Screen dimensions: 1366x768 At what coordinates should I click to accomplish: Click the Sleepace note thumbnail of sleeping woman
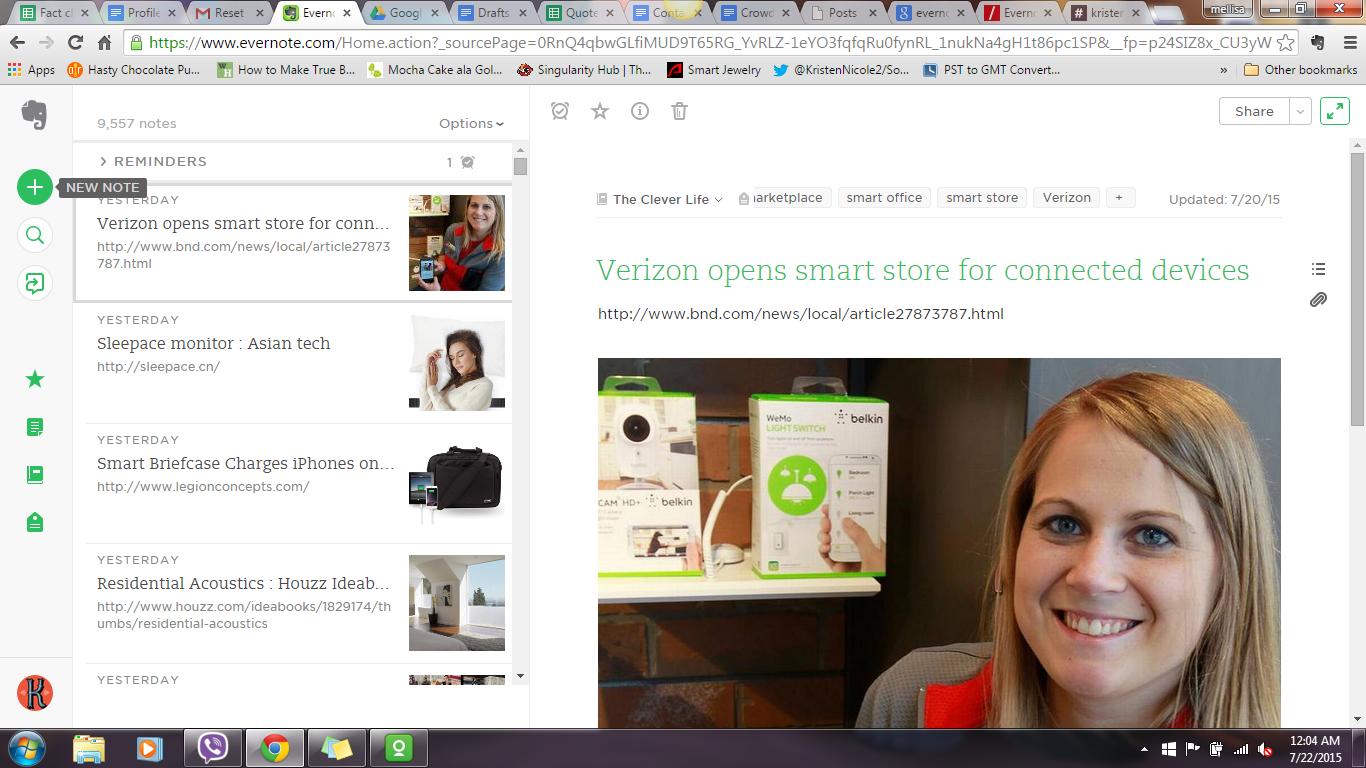click(x=457, y=362)
